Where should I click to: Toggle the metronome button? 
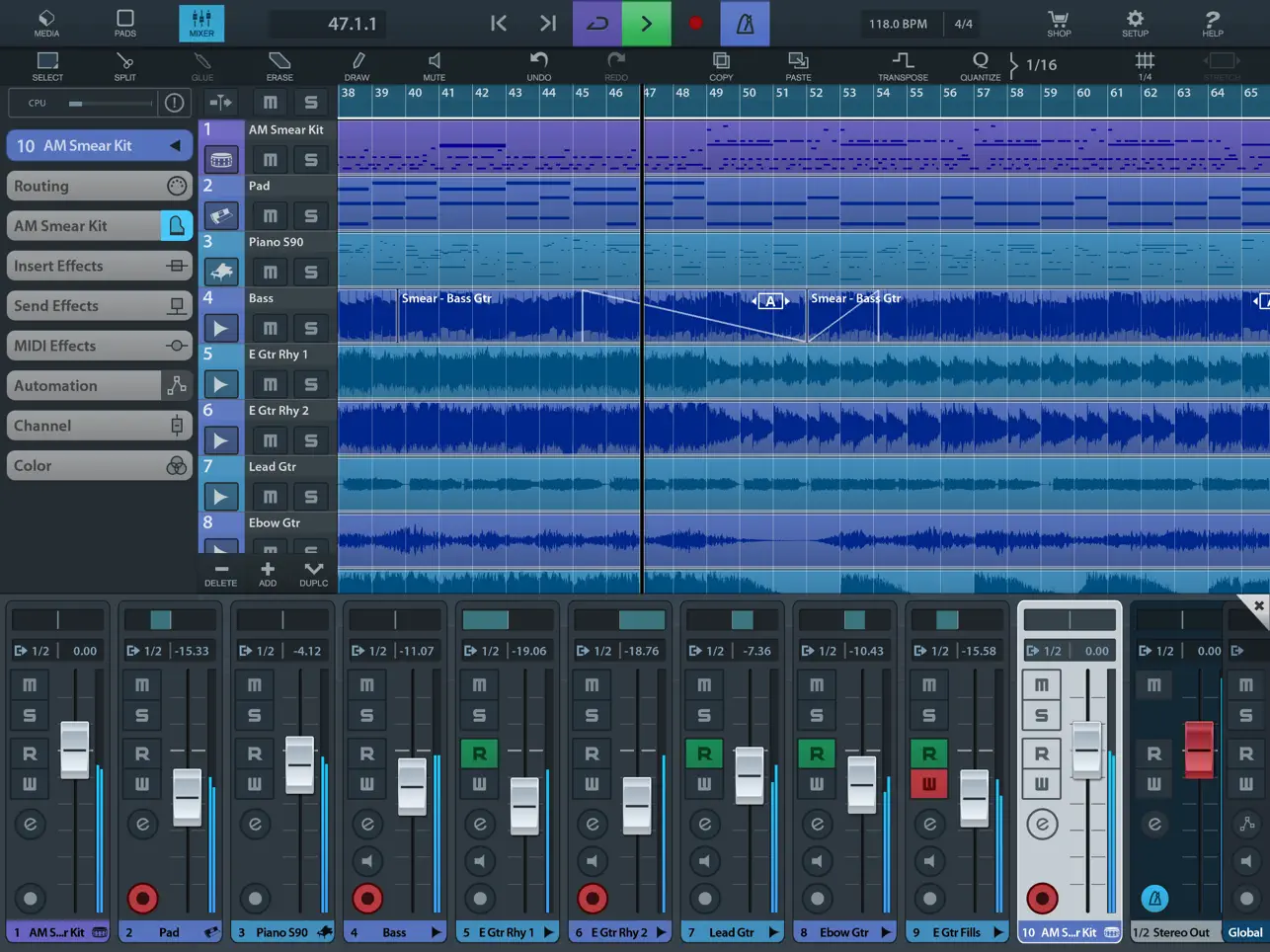pos(746,24)
